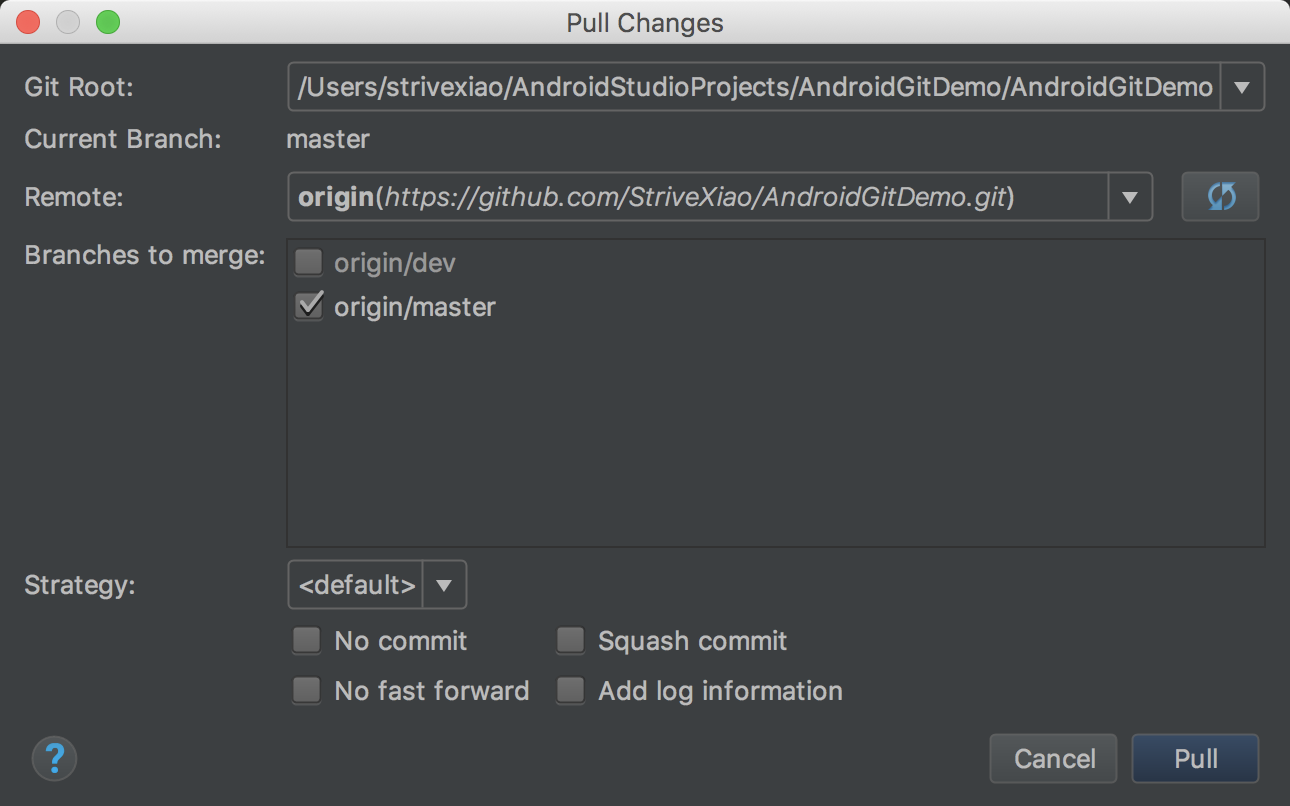Screen dimensions: 1290x806
Task: Click the origin/dev branch label
Action: [395, 264]
